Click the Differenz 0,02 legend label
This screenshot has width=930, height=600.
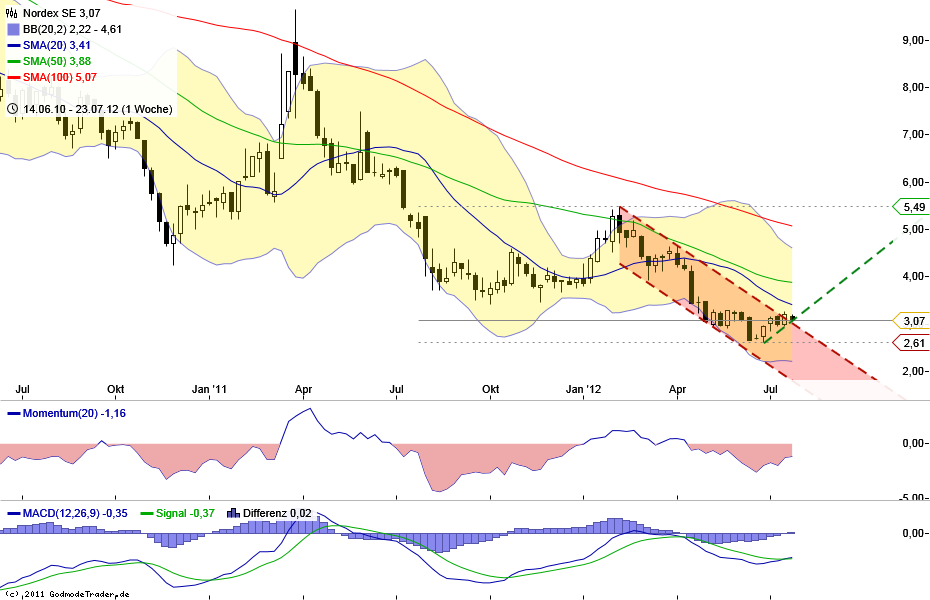(x=277, y=513)
